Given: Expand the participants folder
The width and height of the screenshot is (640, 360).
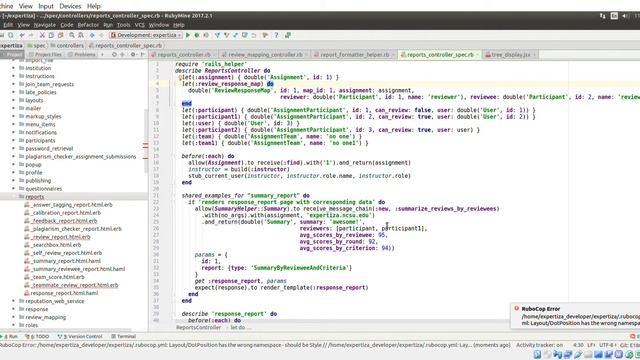Looking at the screenshot, I should click(x=13, y=140).
